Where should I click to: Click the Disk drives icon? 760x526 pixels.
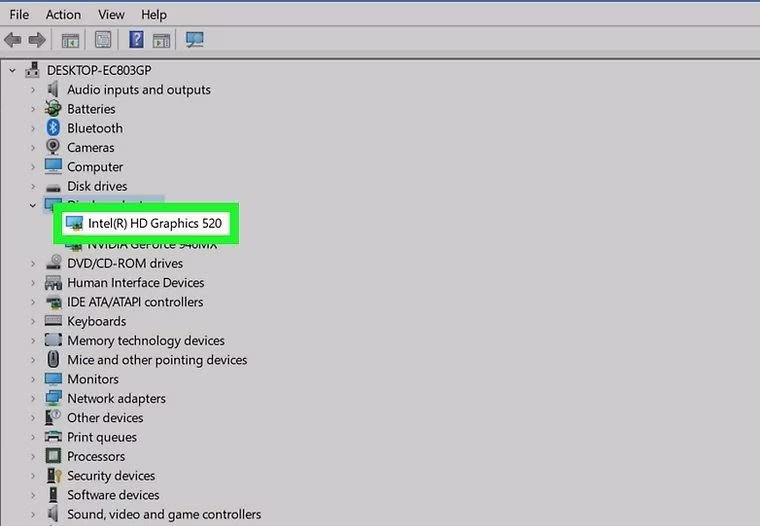coord(53,188)
